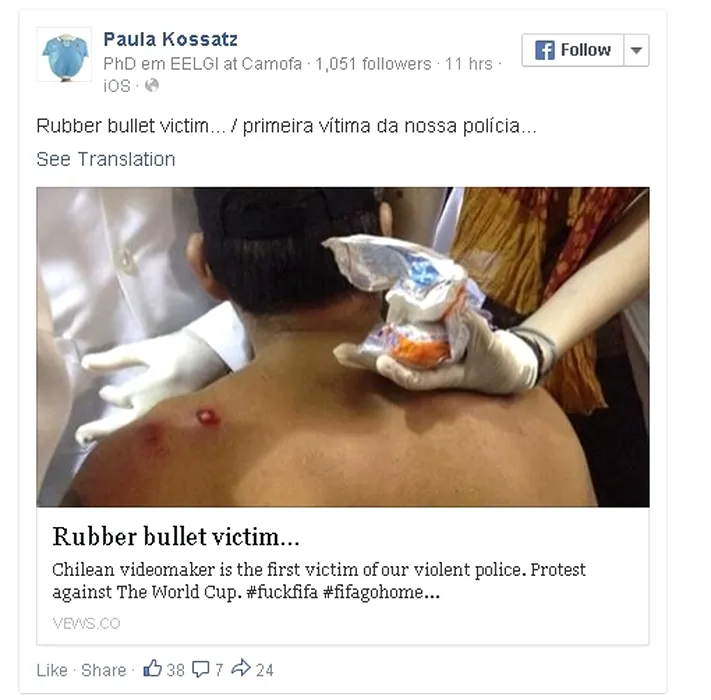The height and width of the screenshot is (700, 711).
Task: Click See Translation link
Action: (106, 159)
